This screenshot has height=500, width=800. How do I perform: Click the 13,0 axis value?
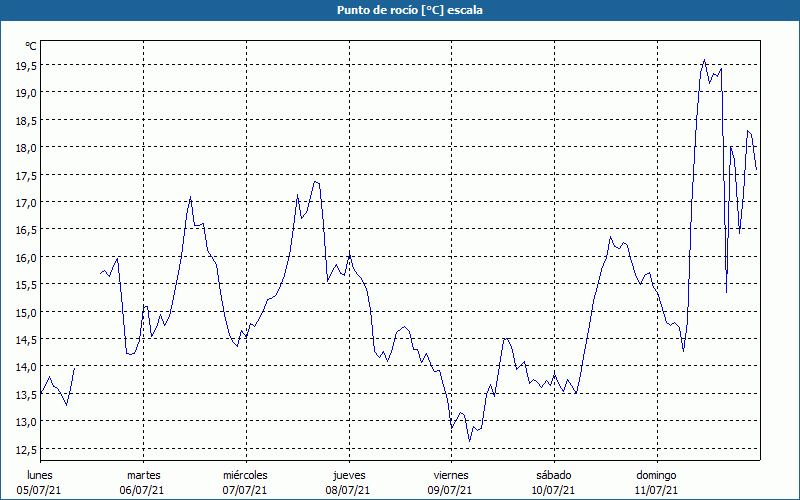[26, 422]
